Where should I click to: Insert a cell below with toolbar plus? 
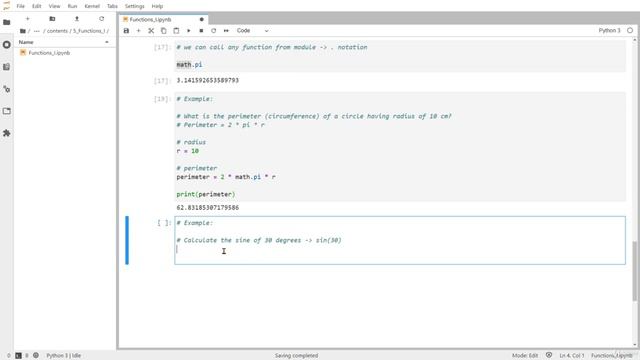(138, 31)
